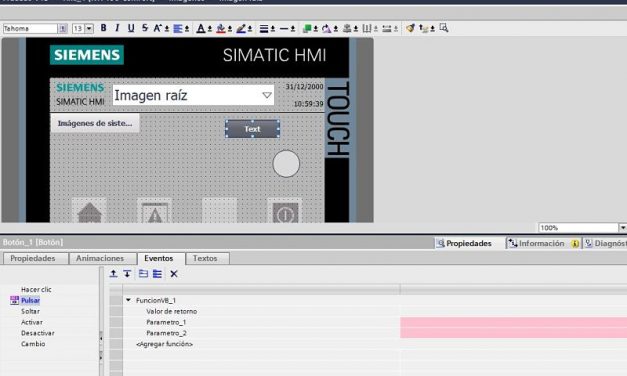Open the font size 13 dropdown

89,28
